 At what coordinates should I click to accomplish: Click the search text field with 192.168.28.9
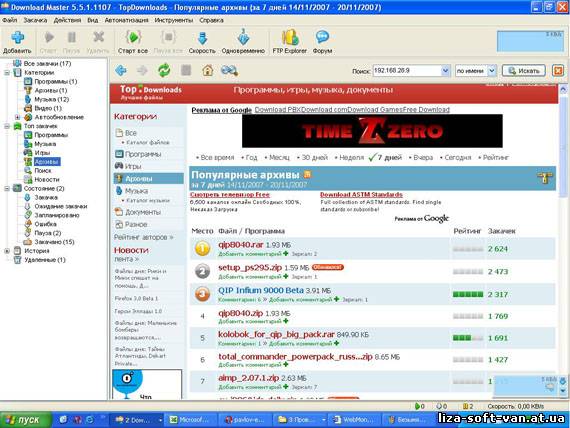407,71
